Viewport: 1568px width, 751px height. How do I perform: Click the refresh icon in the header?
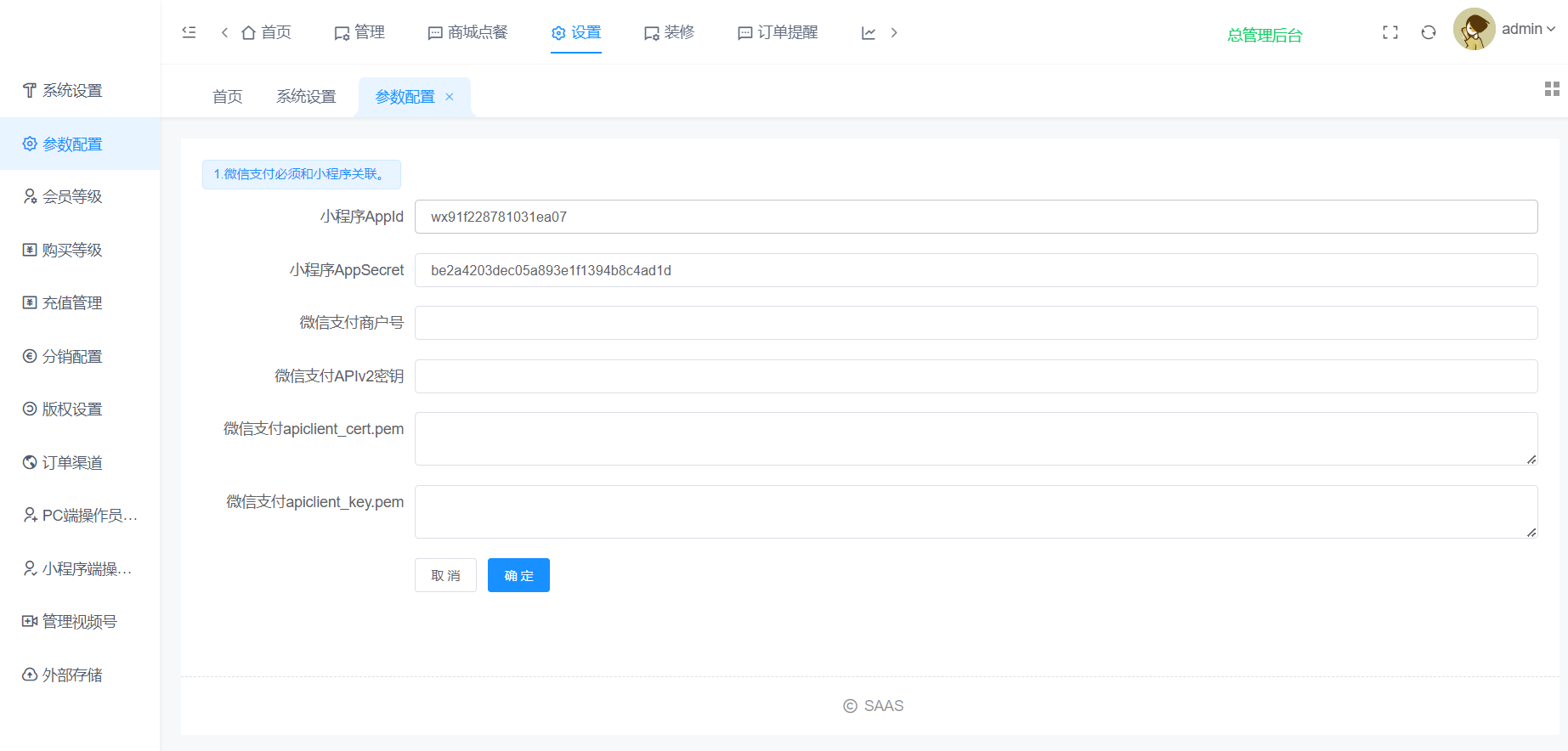click(x=1429, y=32)
